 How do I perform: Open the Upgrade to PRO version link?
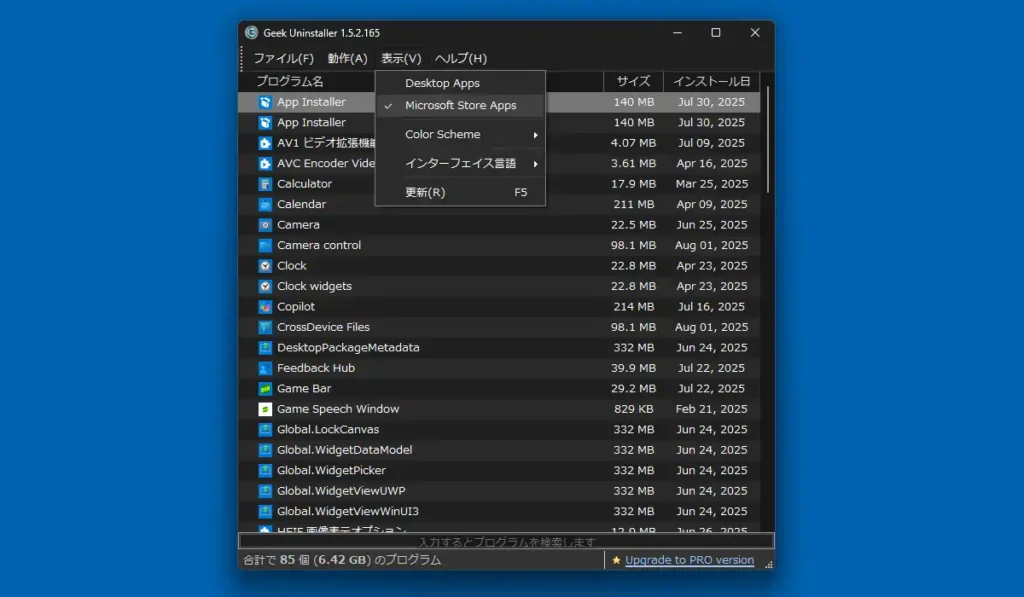[689, 560]
